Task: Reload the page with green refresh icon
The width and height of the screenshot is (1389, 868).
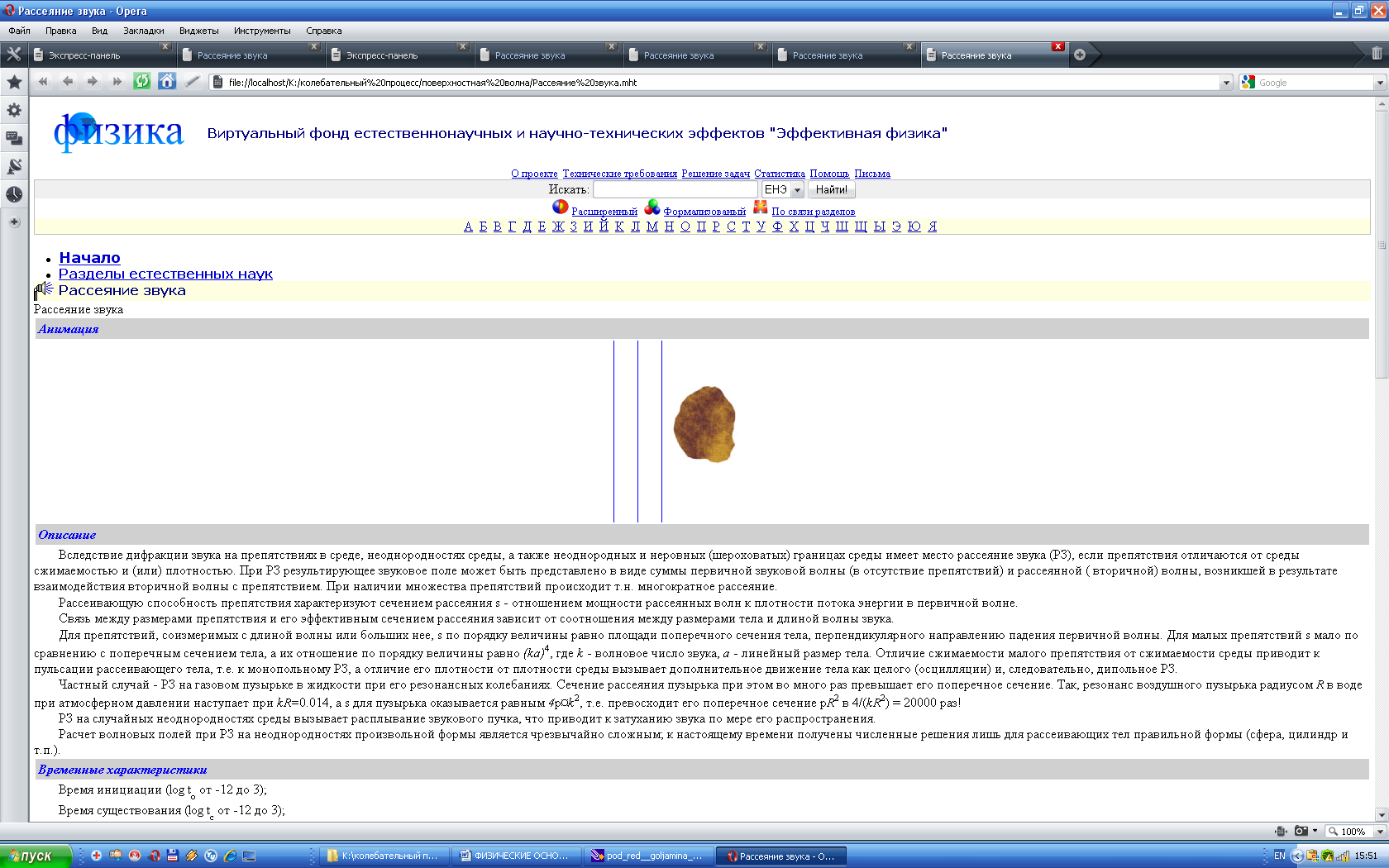Action: tap(142, 81)
